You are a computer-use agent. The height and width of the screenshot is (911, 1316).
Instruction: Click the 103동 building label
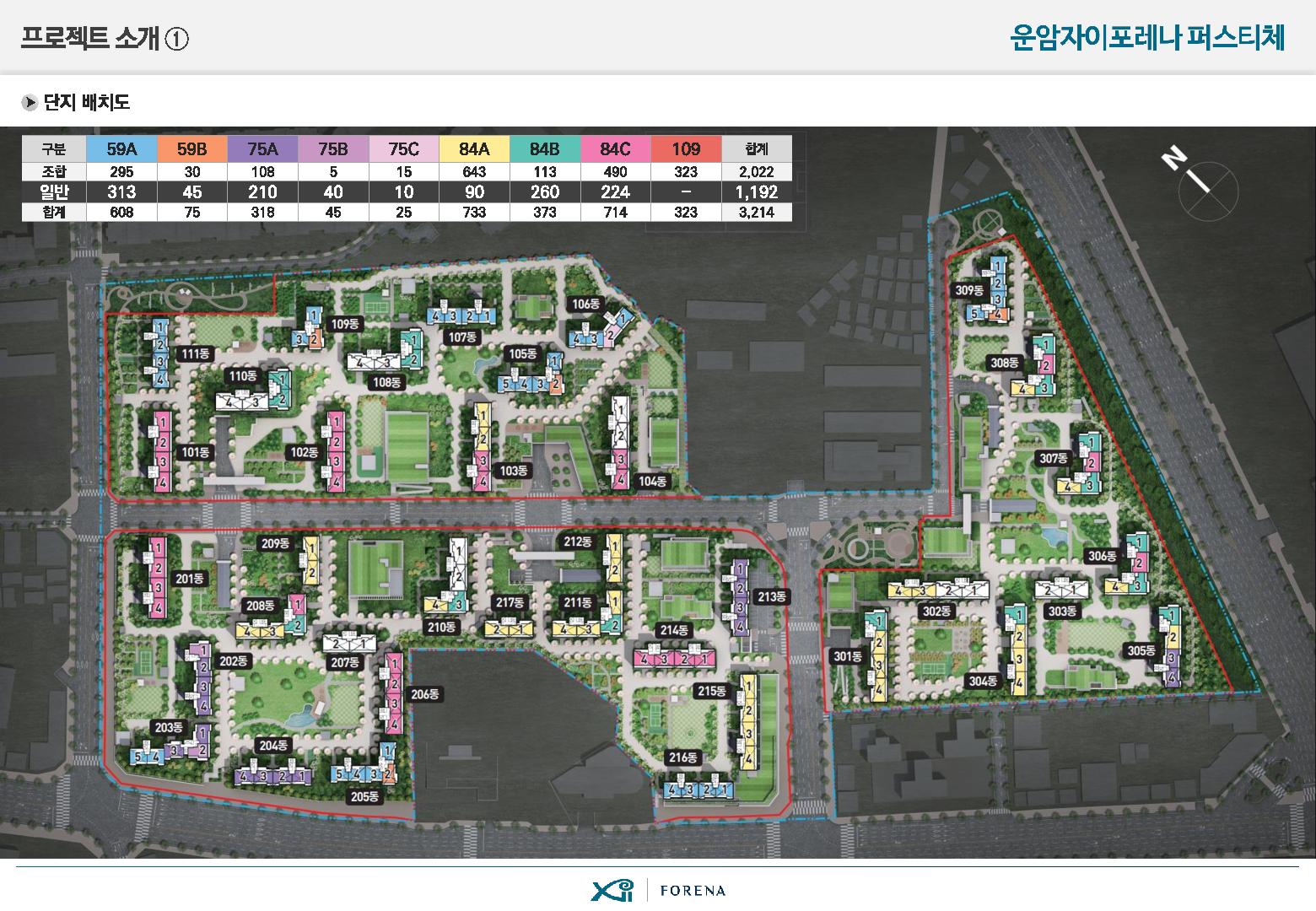point(514,471)
